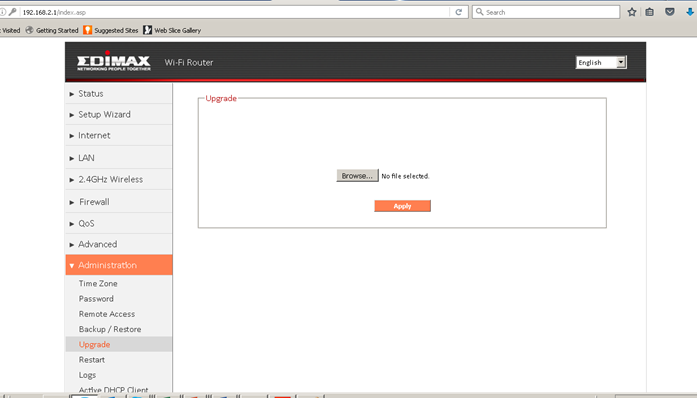
Task: Expand the Firewall menu
Action: [x=119, y=201]
